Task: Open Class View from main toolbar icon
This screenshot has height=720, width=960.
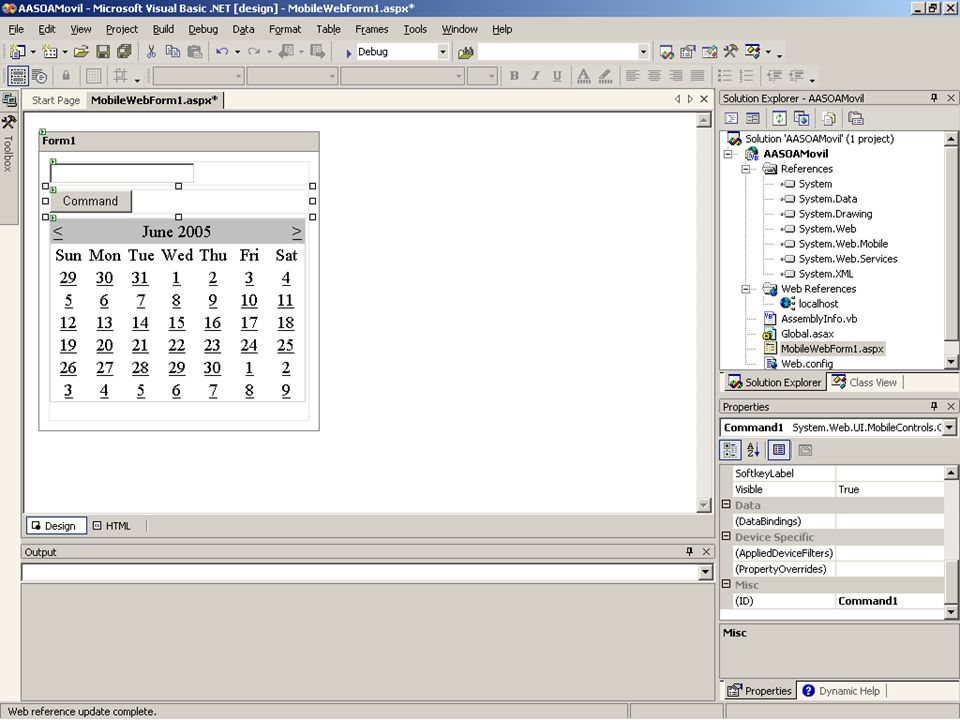Action: click(x=752, y=52)
